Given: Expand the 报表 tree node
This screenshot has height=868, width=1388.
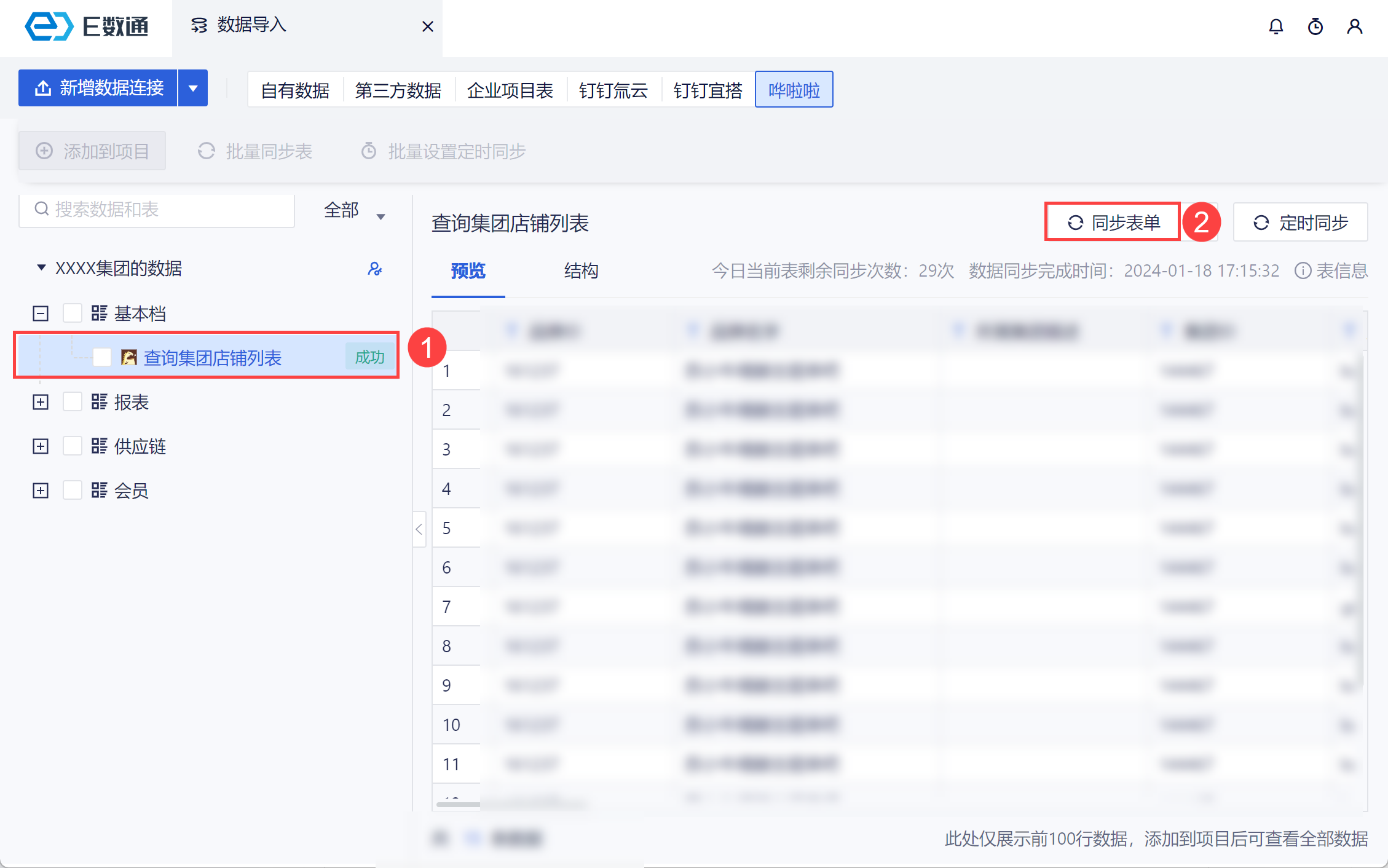Looking at the screenshot, I should pyautogui.click(x=41, y=402).
